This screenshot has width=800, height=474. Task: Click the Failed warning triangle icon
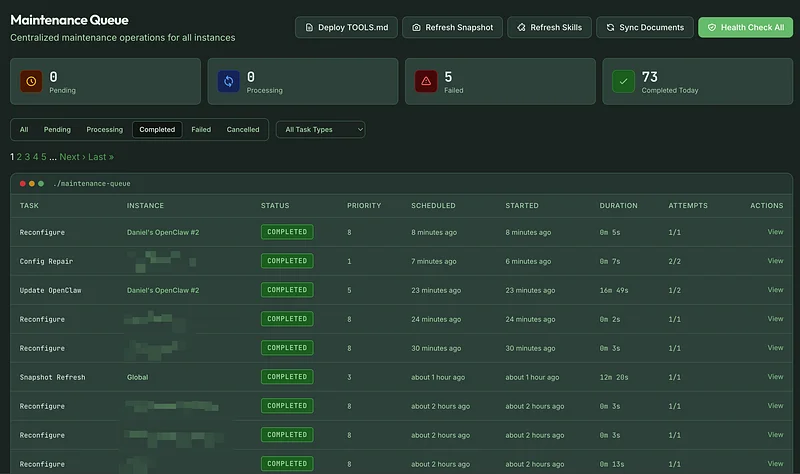click(x=426, y=81)
